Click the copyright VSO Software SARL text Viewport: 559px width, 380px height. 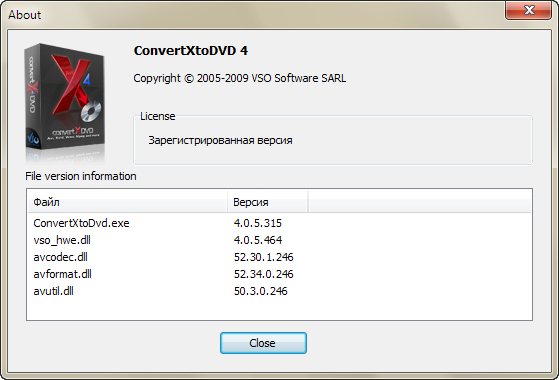240,78
